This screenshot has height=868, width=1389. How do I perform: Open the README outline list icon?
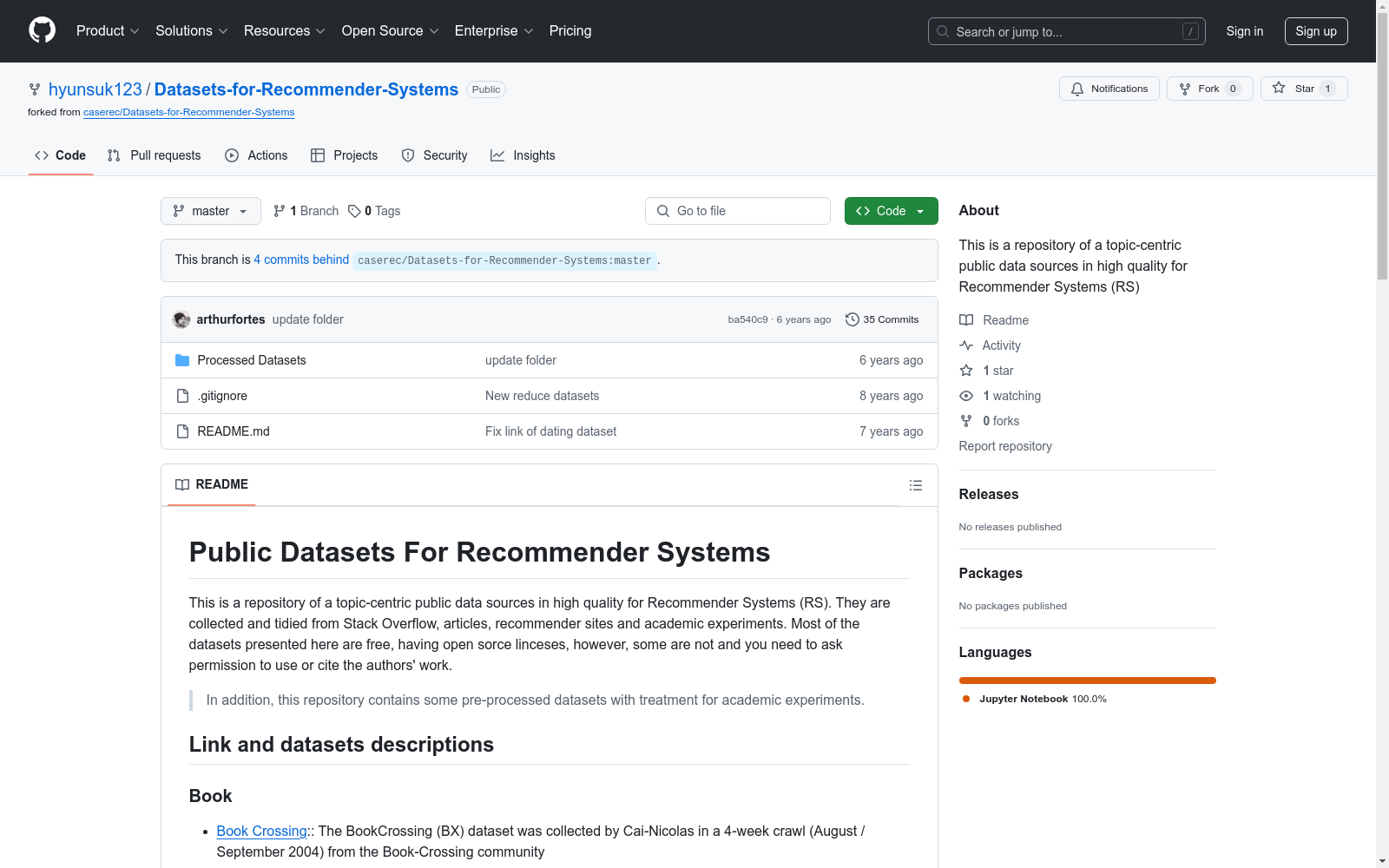tap(916, 485)
